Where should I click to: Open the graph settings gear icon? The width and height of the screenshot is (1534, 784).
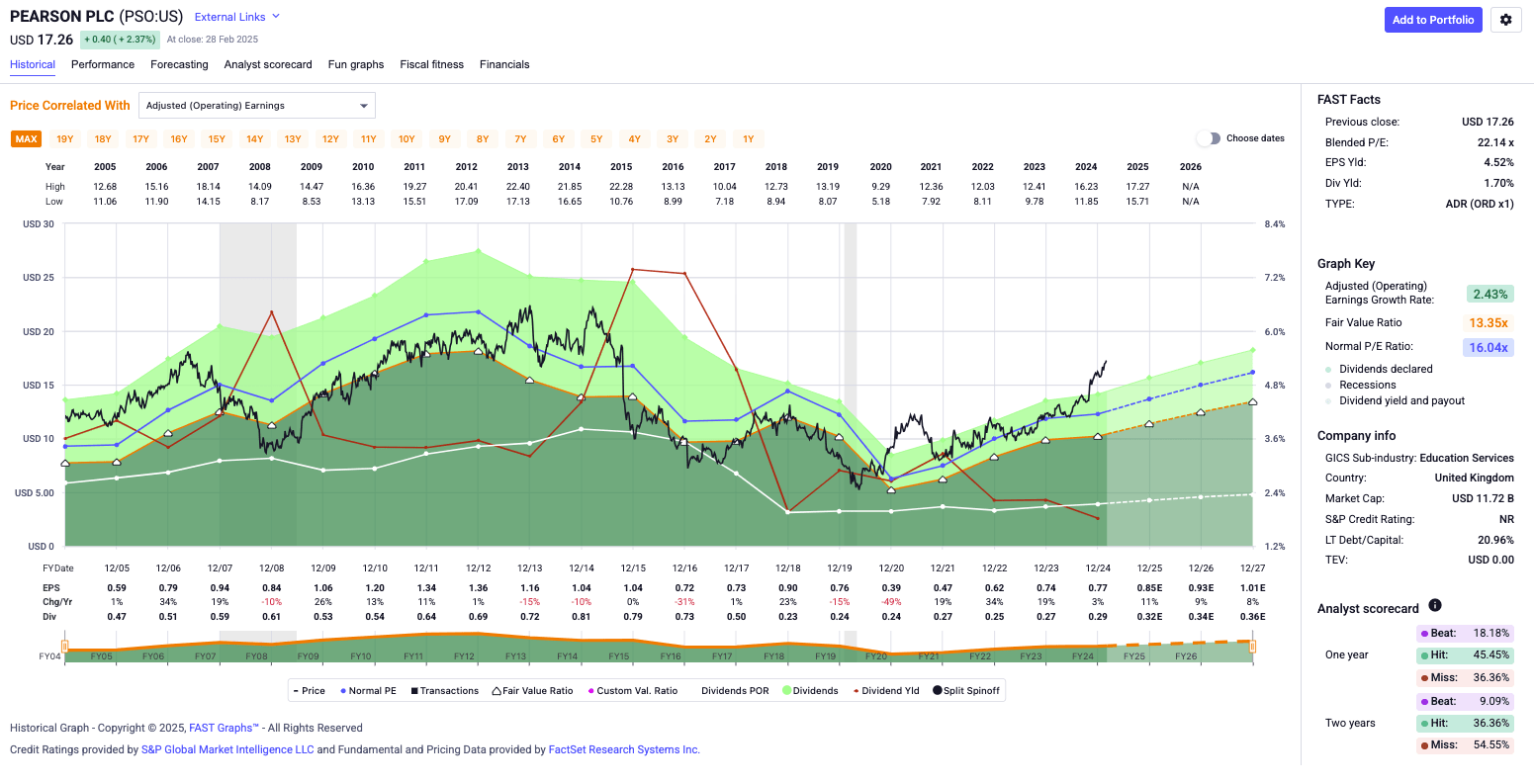coord(1505,20)
